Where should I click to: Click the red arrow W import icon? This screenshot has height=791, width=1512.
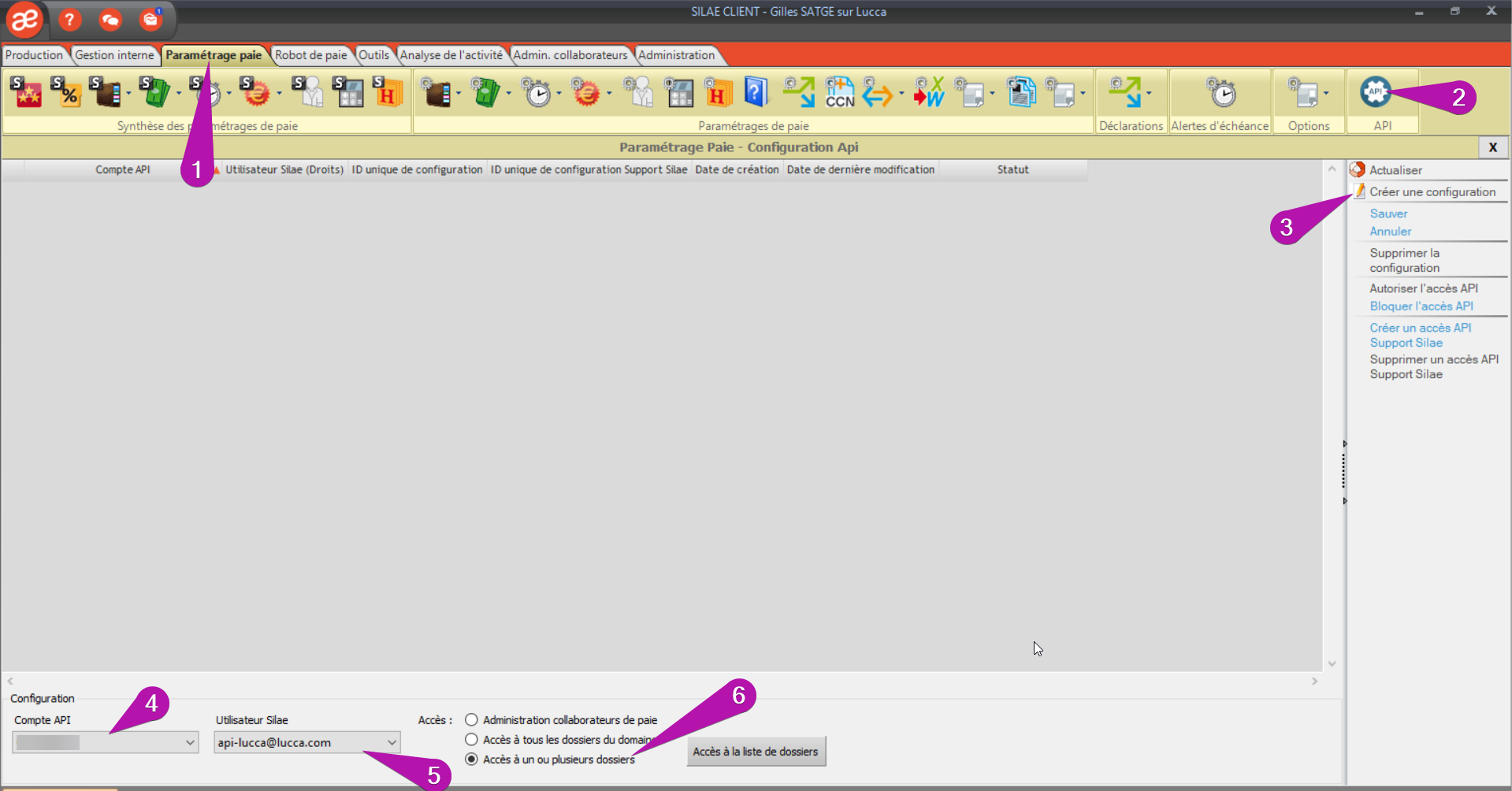click(929, 93)
